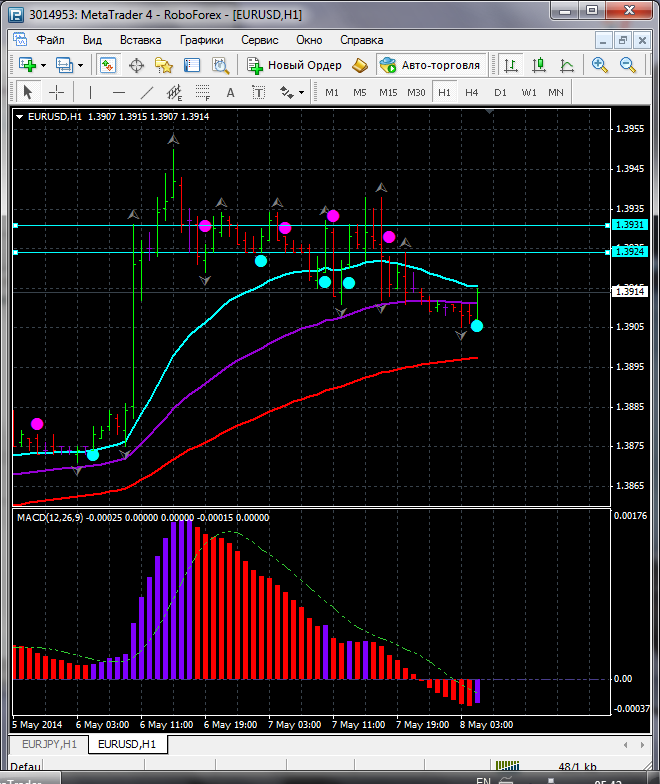
Task: Select the crosshair cursor tool
Action: (57, 92)
